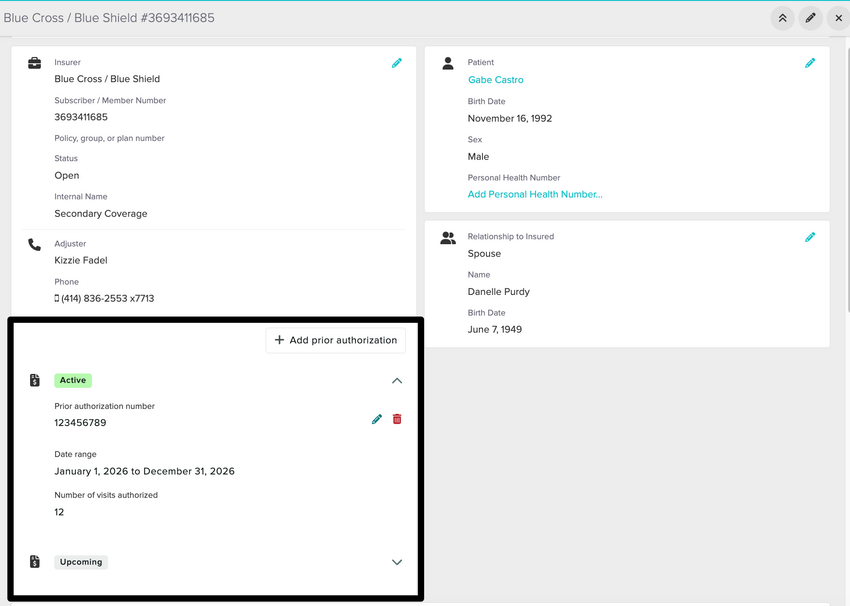Click Add prior authorization button
The image size is (850, 606).
click(x=336, y=340)
